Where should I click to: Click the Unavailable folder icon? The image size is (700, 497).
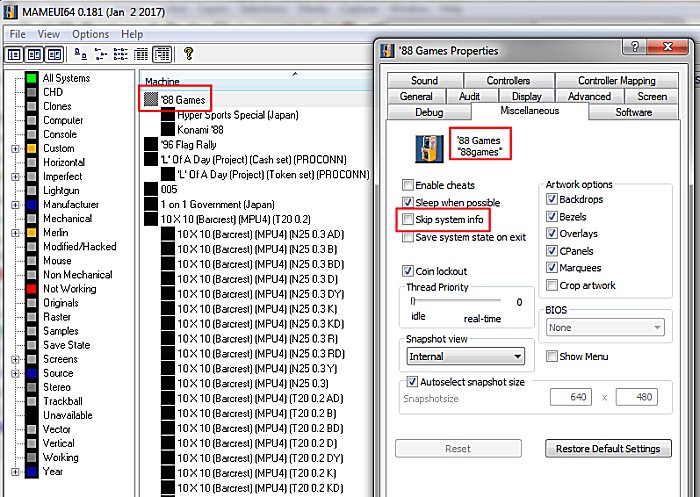point(31,415)
